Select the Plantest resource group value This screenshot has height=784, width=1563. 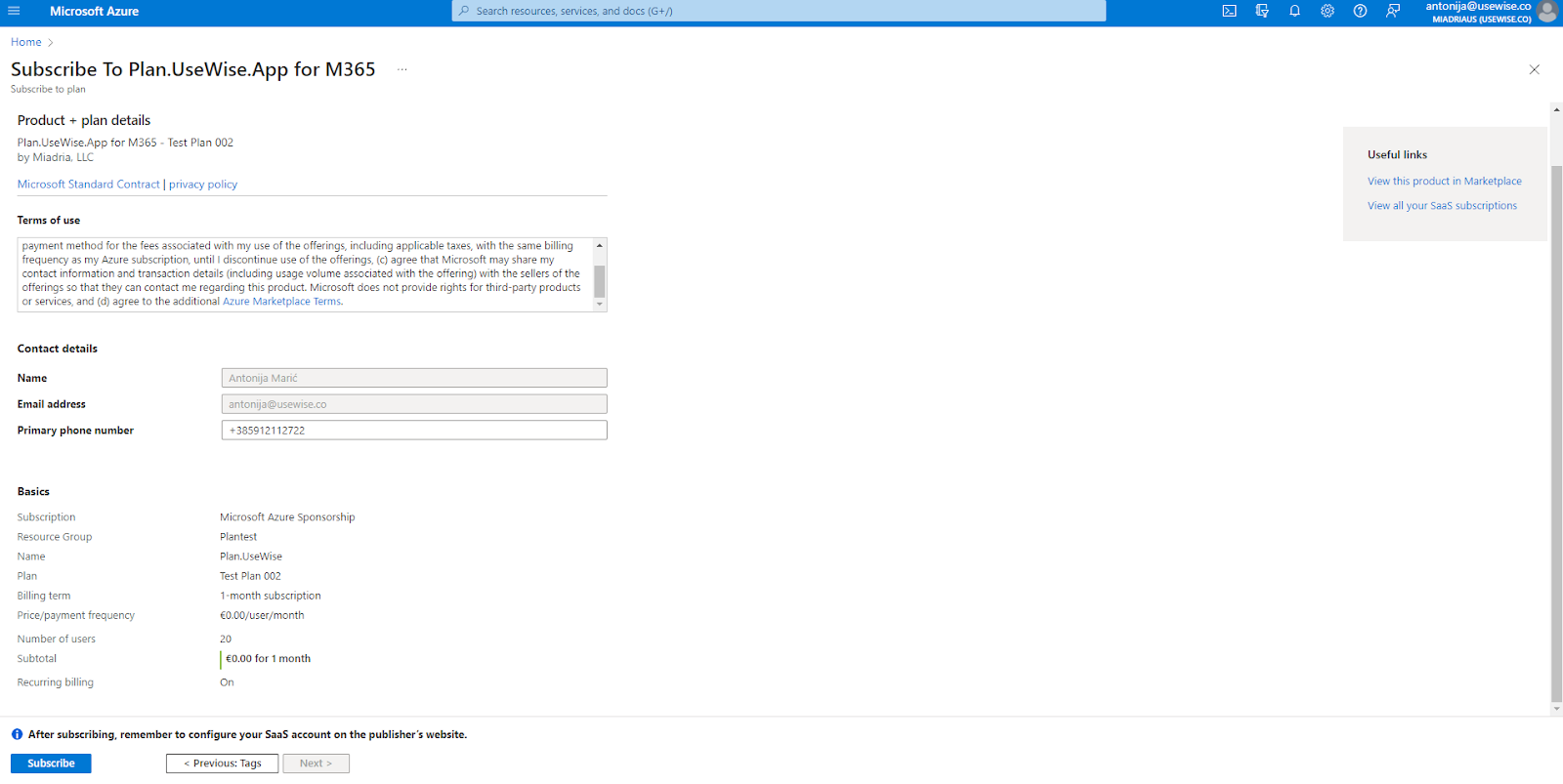click(x=238, y=537)
